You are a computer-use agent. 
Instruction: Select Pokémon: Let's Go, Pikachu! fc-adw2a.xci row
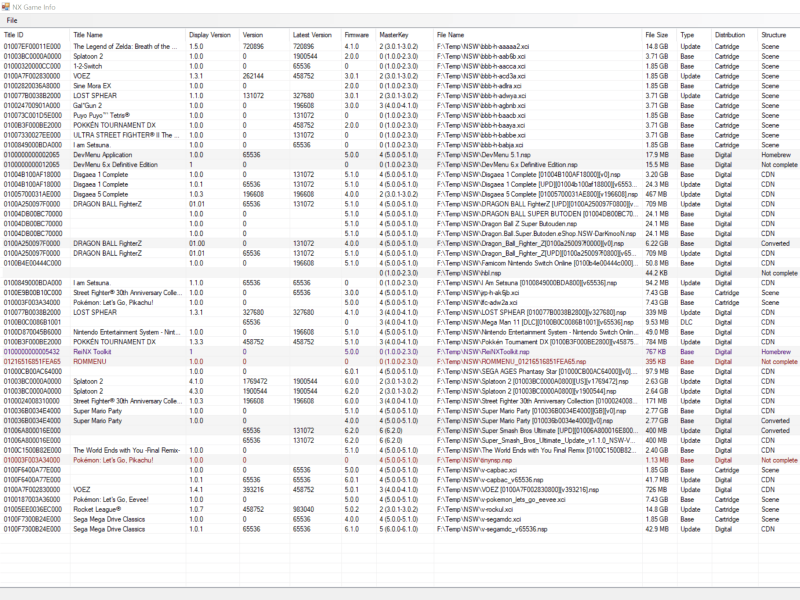click(x=400, y=303)
